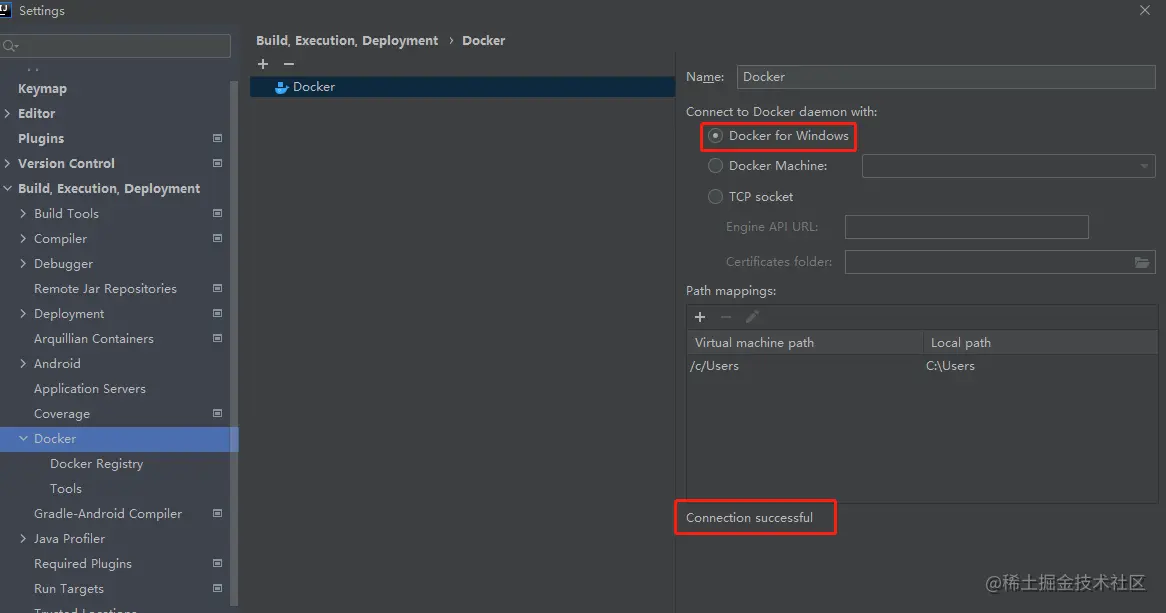The height and width of the screenshot is (613, 1166).
Task: Select the Docker Machine radio option
Action: 715,166
